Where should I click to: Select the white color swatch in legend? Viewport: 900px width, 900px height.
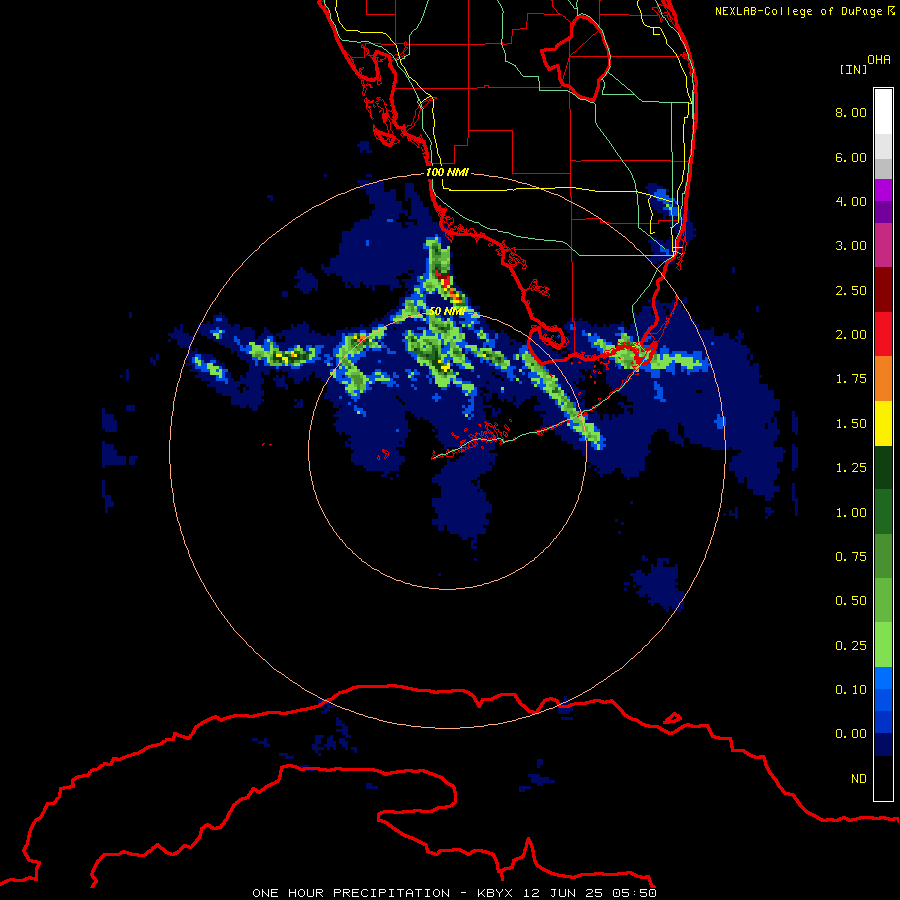tap(883, 111)
